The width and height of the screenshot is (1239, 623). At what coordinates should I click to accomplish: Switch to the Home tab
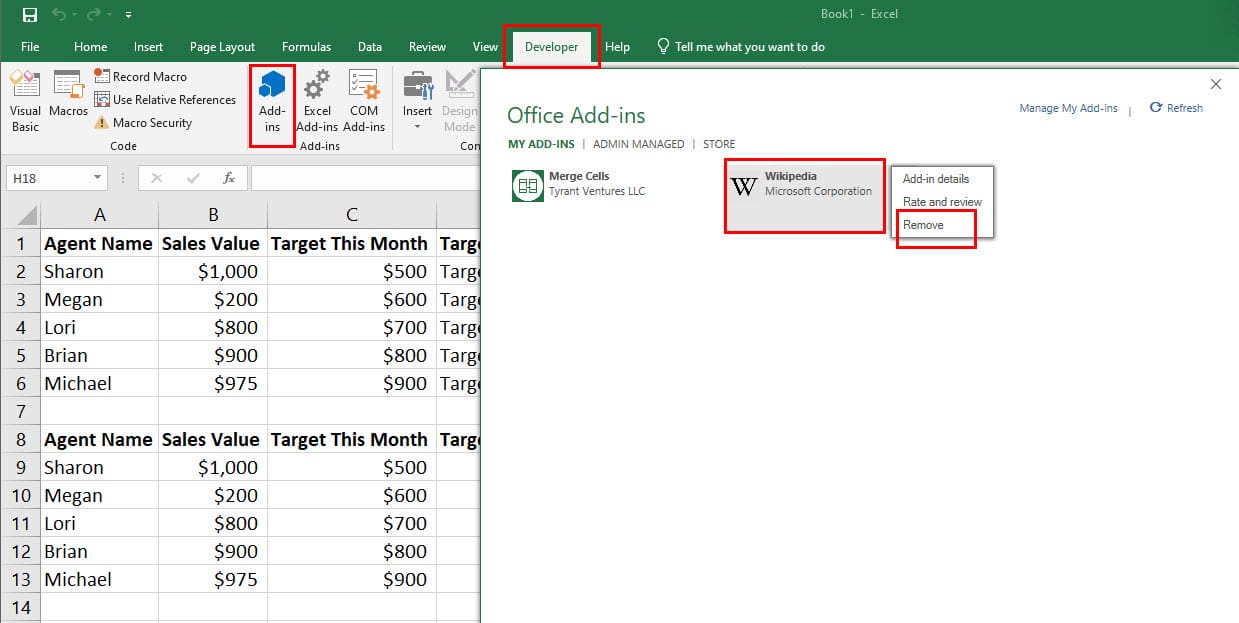click(90, 47)
